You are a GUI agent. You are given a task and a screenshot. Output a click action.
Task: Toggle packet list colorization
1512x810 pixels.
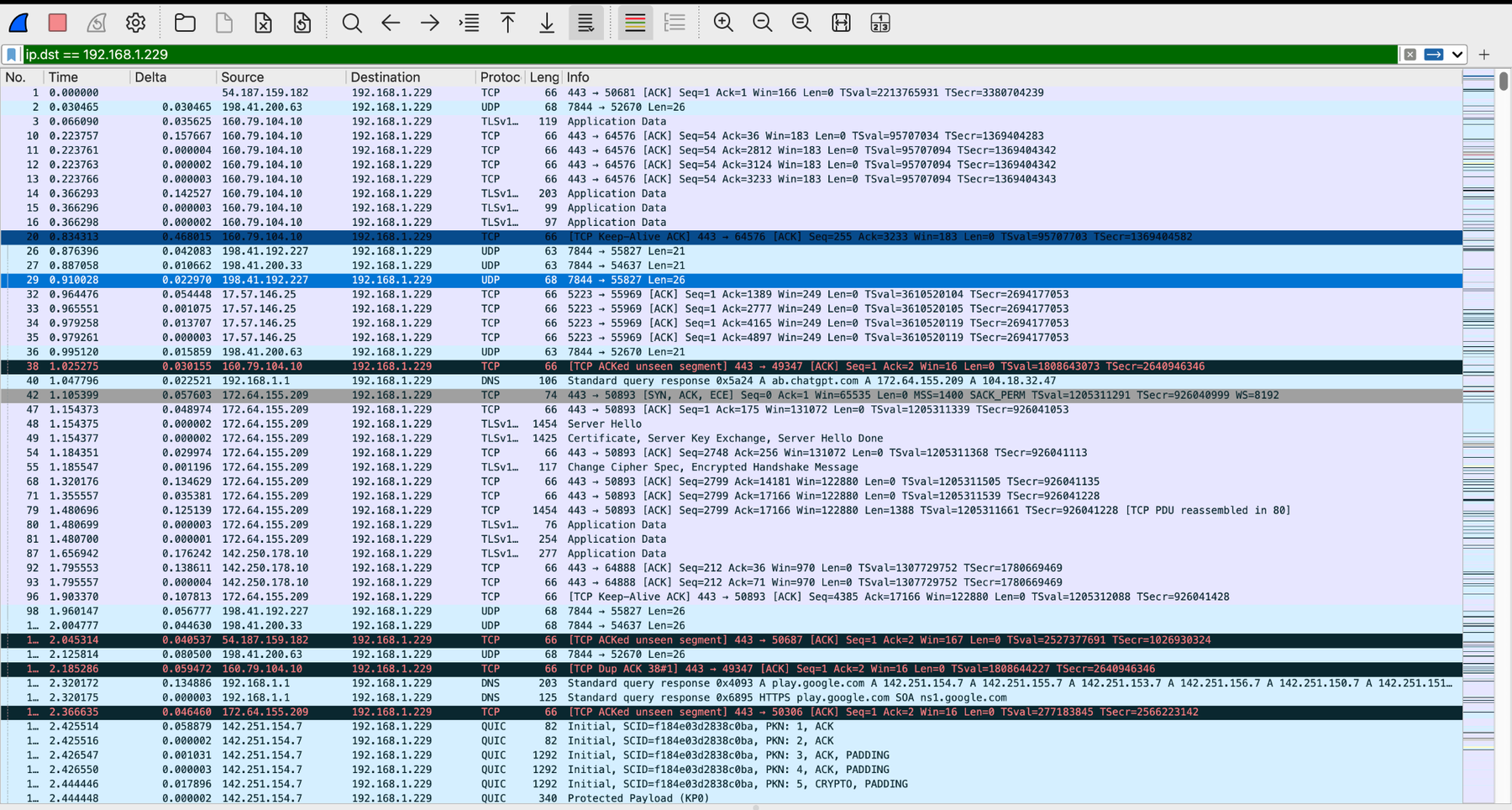[635, 23]
